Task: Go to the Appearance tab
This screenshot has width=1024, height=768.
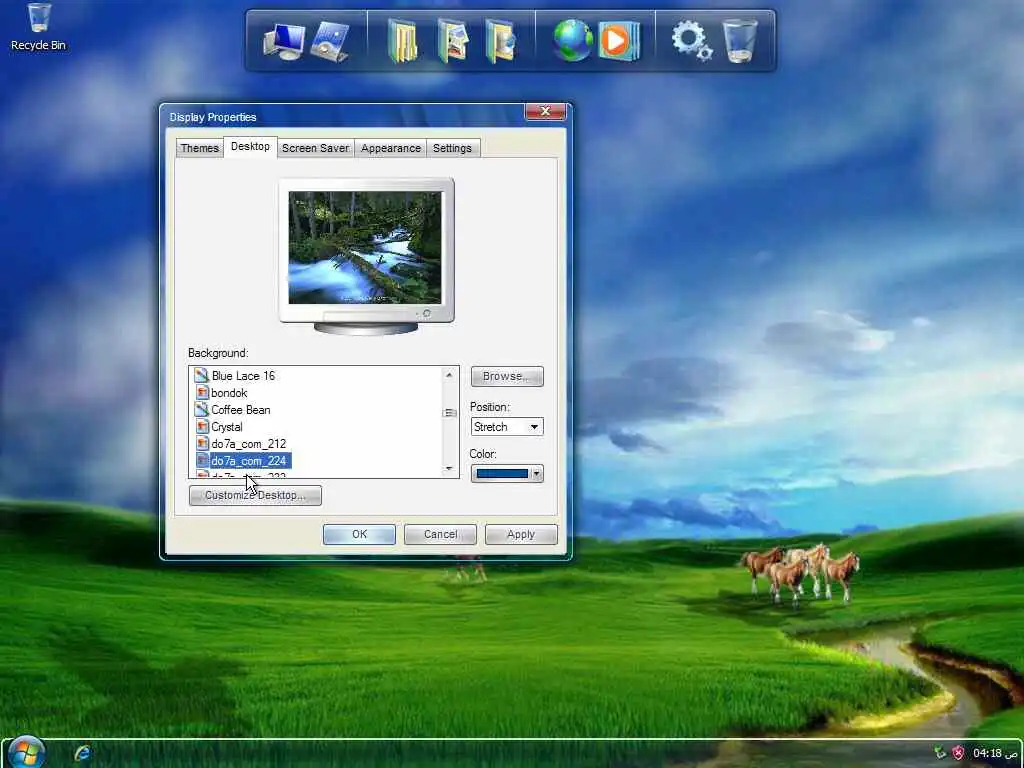Action: coord(391,148)
